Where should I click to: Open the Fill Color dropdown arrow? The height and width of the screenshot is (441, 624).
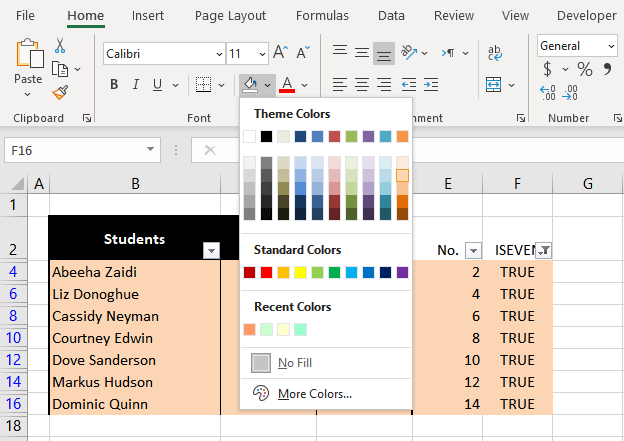pyautogui.click(x=267, y=85)
